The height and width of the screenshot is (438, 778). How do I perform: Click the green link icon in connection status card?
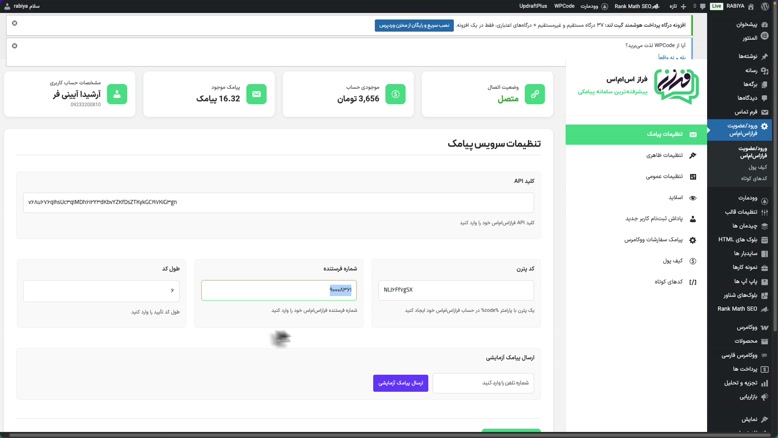point(535,94)
